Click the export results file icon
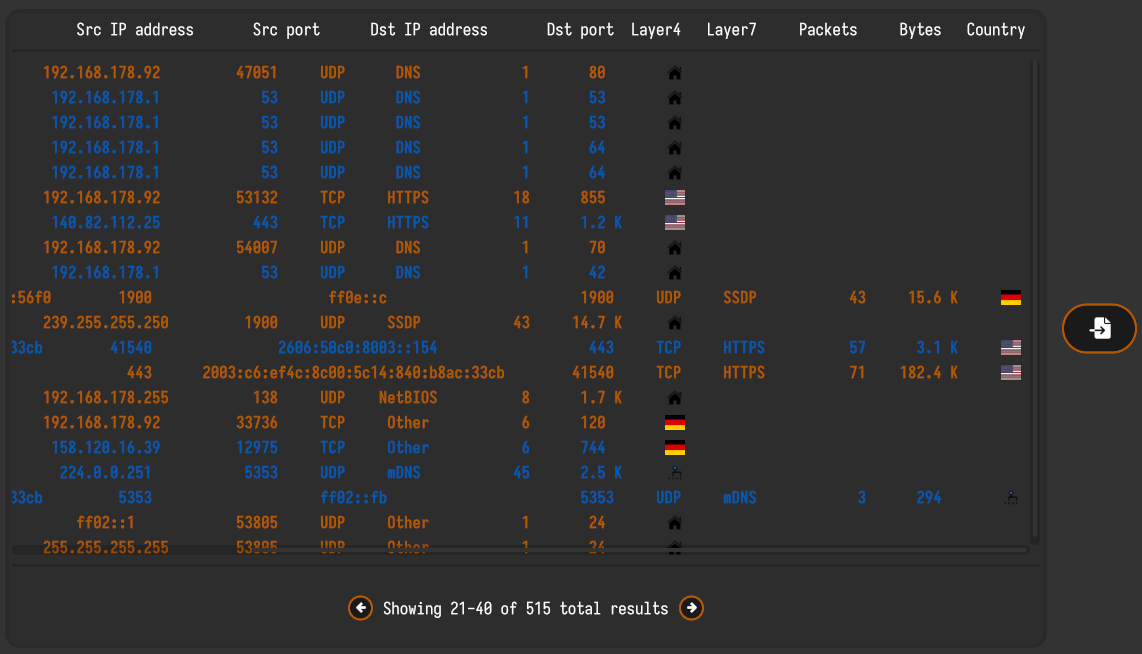This screenshot has width=1142, height=654. click(1098, 328)
